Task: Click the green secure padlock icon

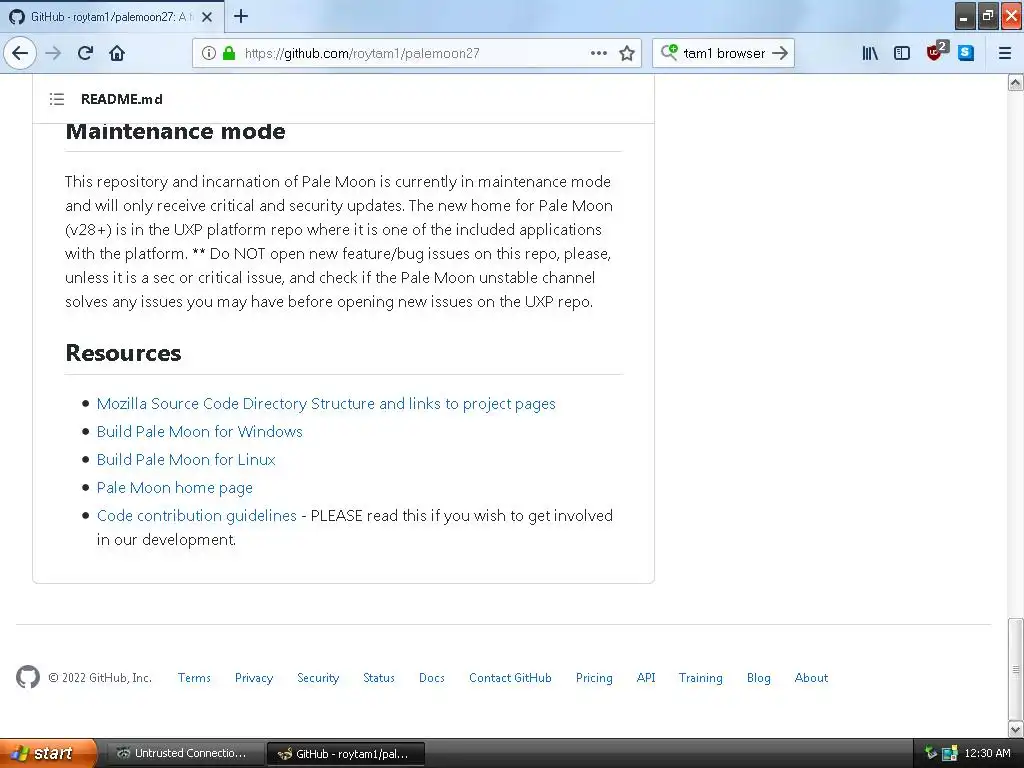Action: tap(229, 53)
